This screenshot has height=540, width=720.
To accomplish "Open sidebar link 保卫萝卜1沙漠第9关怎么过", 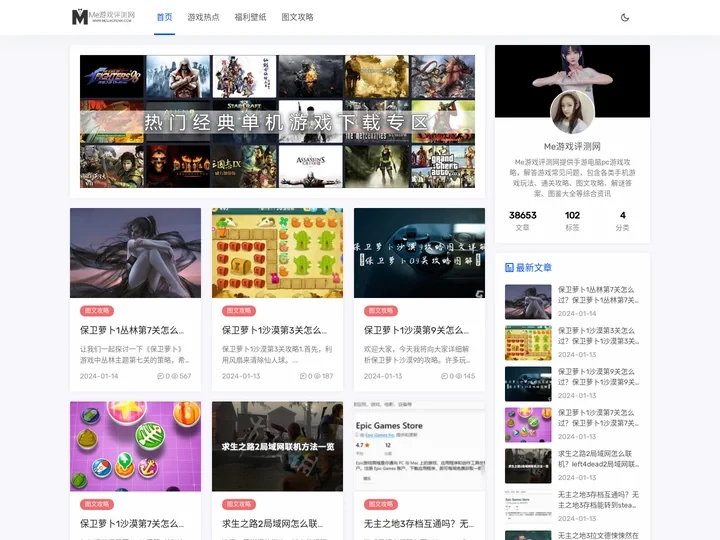I will tap(598, 377).
